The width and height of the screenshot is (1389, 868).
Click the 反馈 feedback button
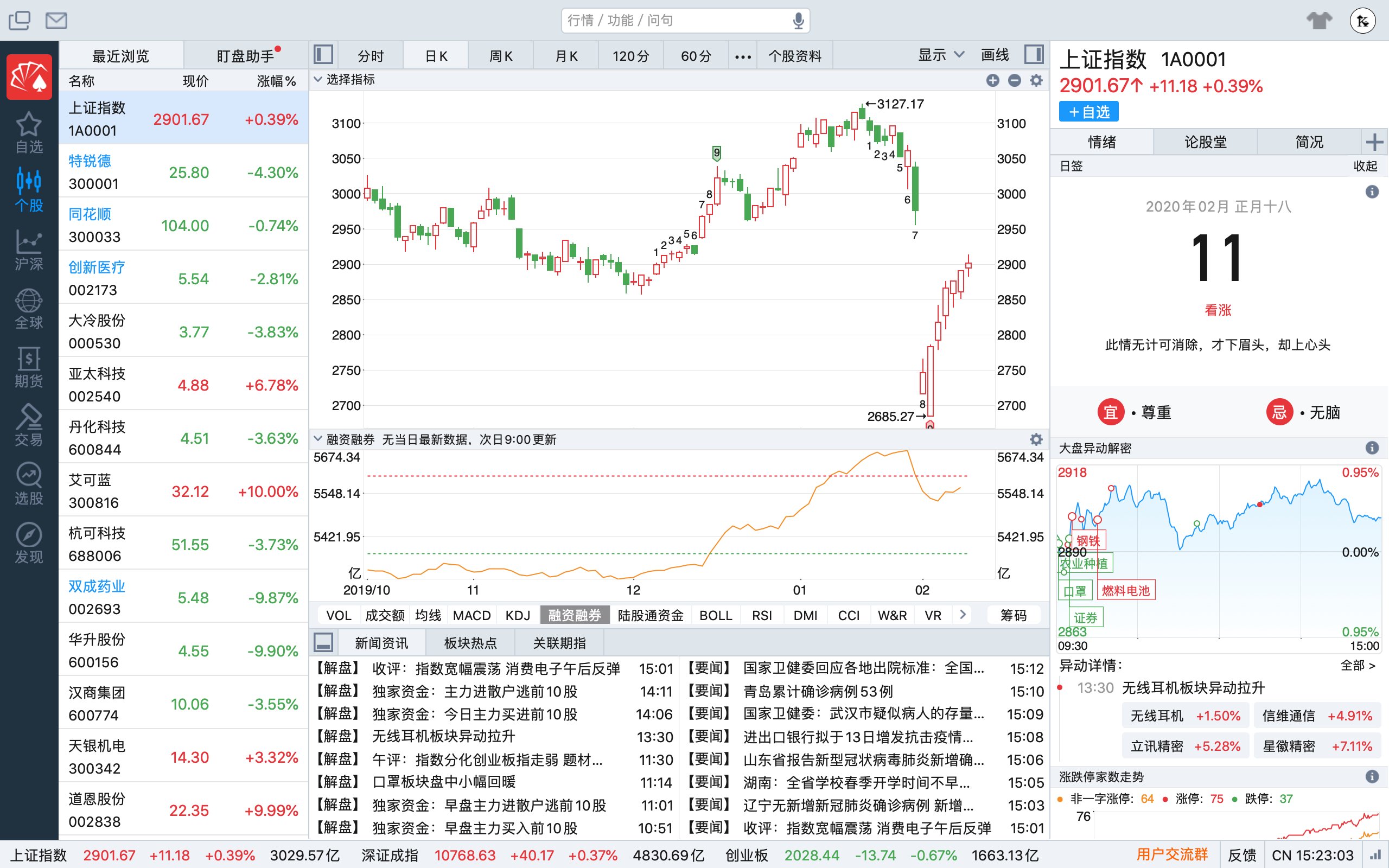[1242, 855]
